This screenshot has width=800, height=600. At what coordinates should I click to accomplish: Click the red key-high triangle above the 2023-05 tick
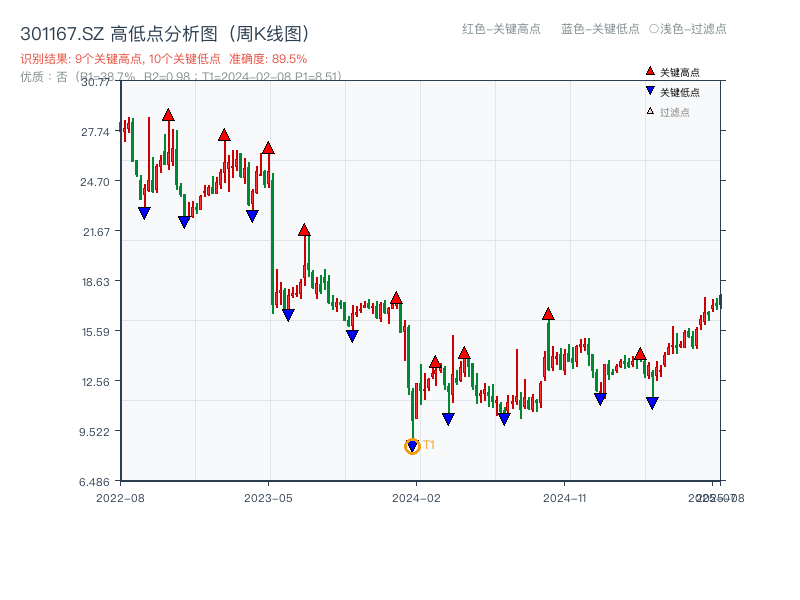tap(268, 148)
